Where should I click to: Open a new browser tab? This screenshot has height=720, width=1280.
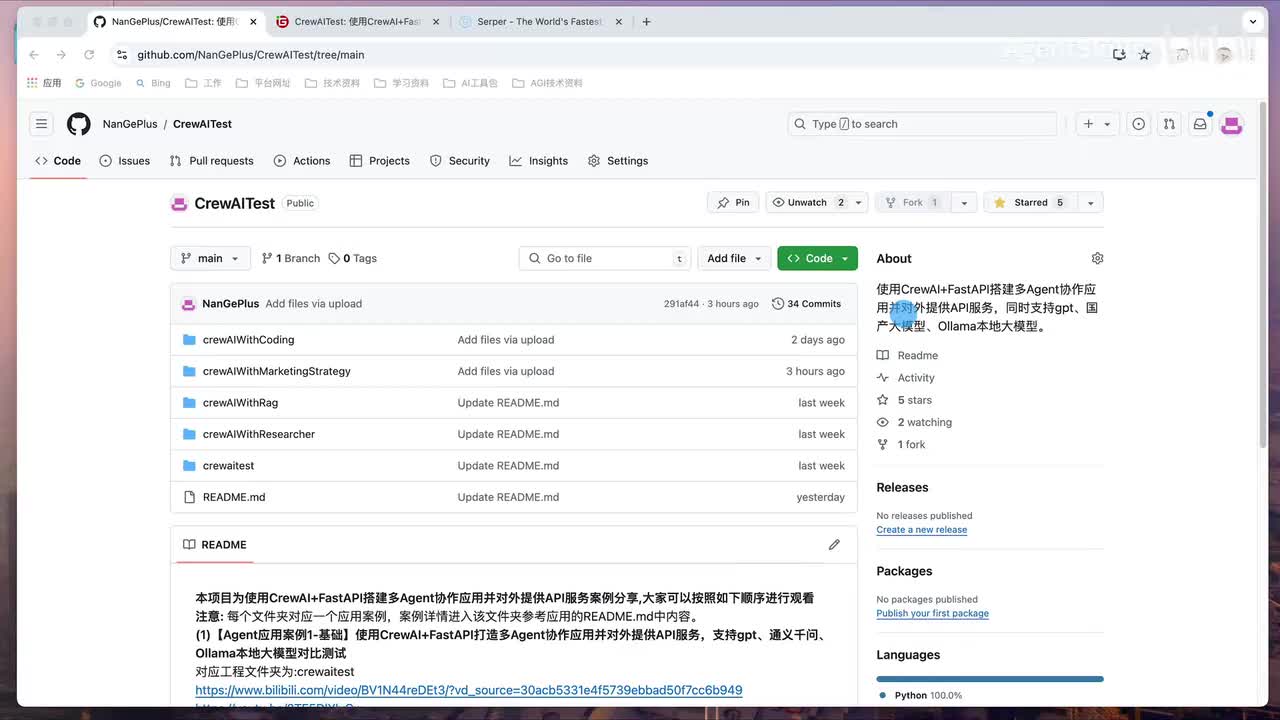tap(646, 21)
